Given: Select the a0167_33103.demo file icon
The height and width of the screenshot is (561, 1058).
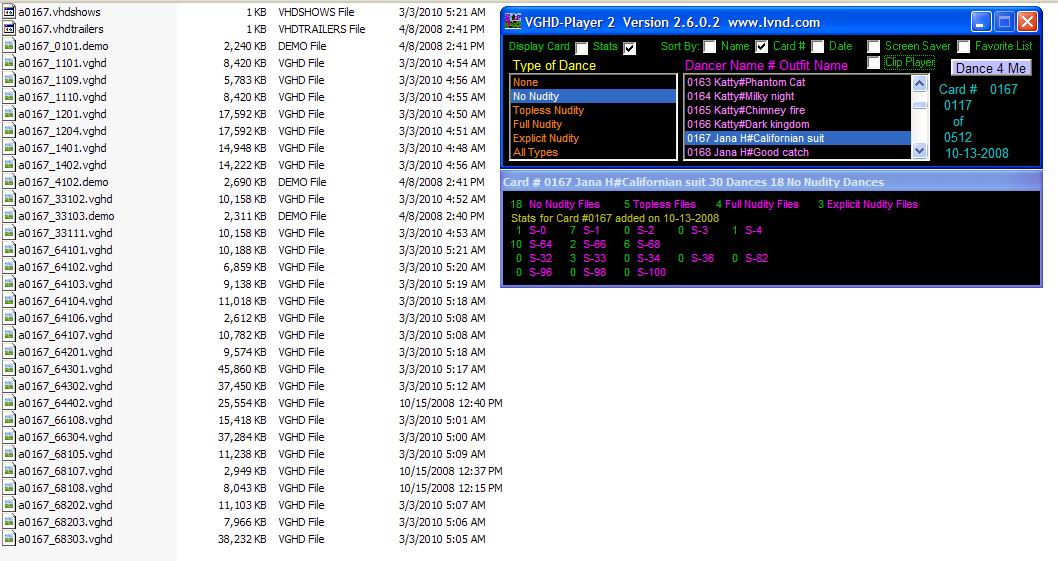Looking at the screenshot, I should click(8, 216).
